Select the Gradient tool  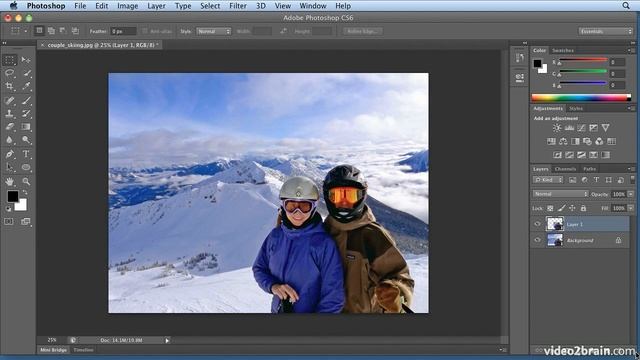26,127
